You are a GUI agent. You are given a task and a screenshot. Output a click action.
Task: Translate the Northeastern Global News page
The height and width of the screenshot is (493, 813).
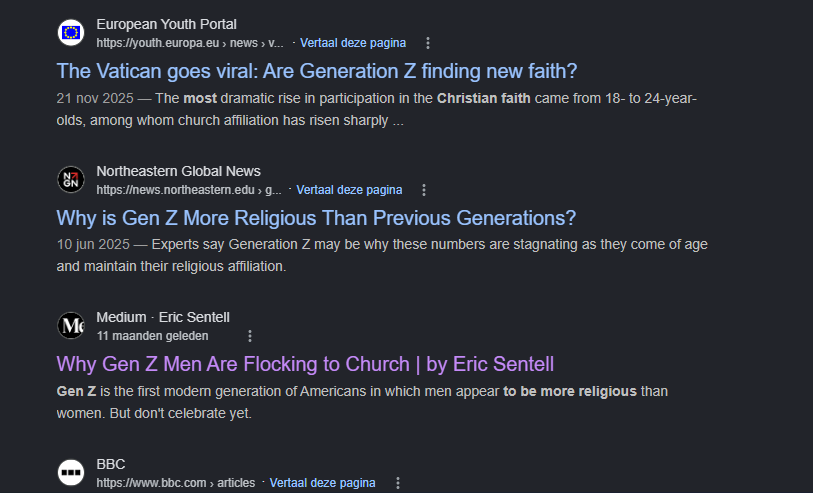pyautogui.click(x=349, y=190)
